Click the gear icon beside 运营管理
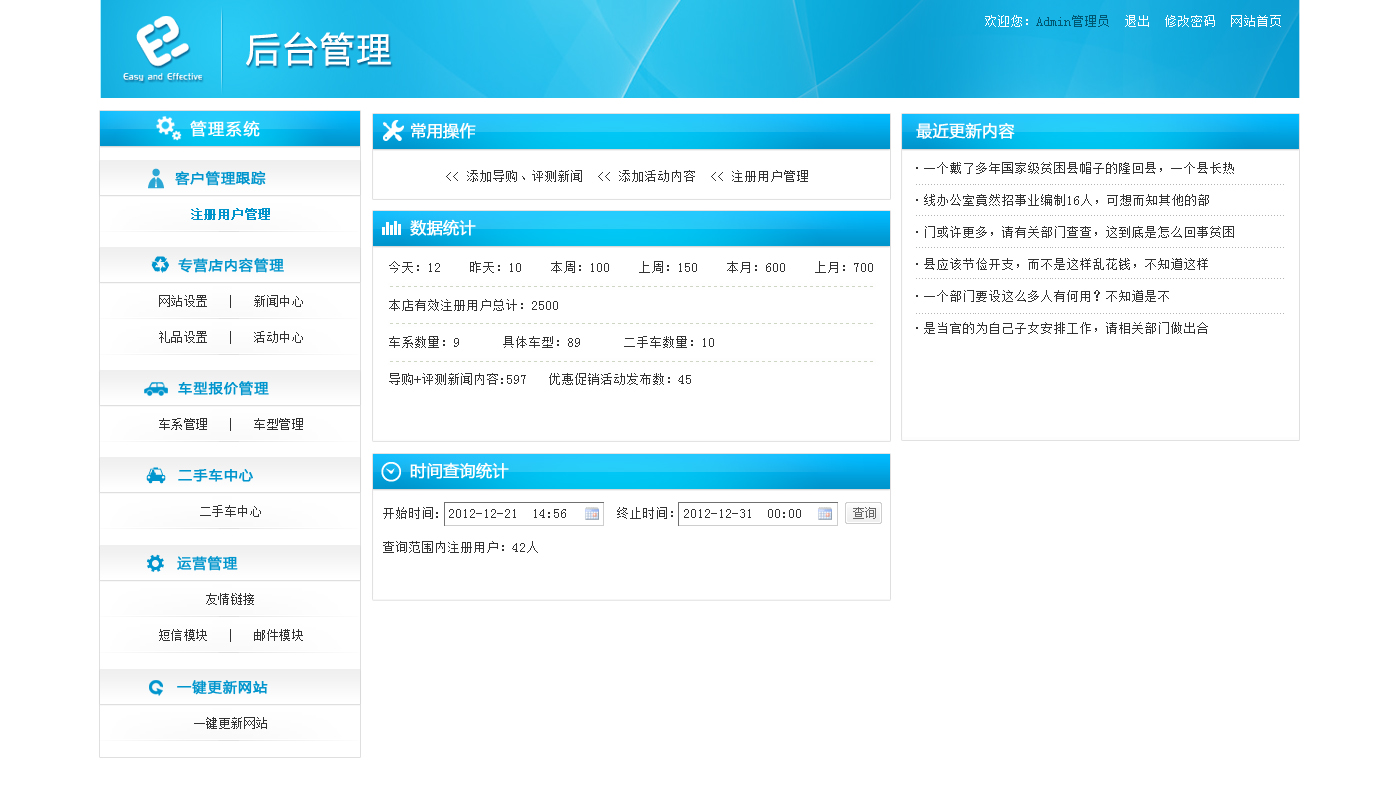 click(155, 563)
